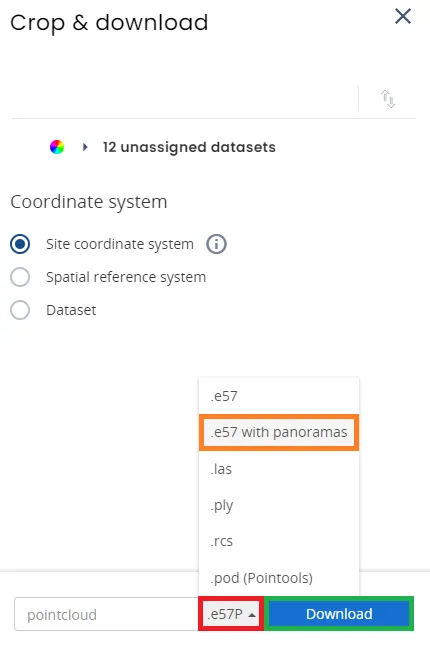Click the sort order arrows icon
430x654 pixels.
pos(388,99)
